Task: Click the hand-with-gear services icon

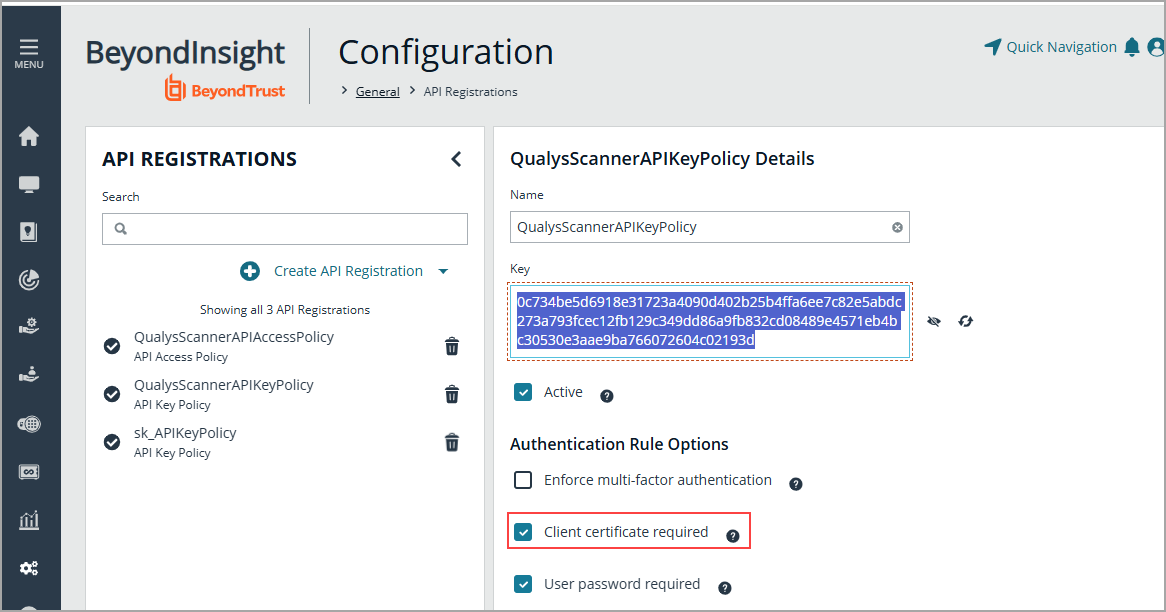Action: (x=30, y=326)
